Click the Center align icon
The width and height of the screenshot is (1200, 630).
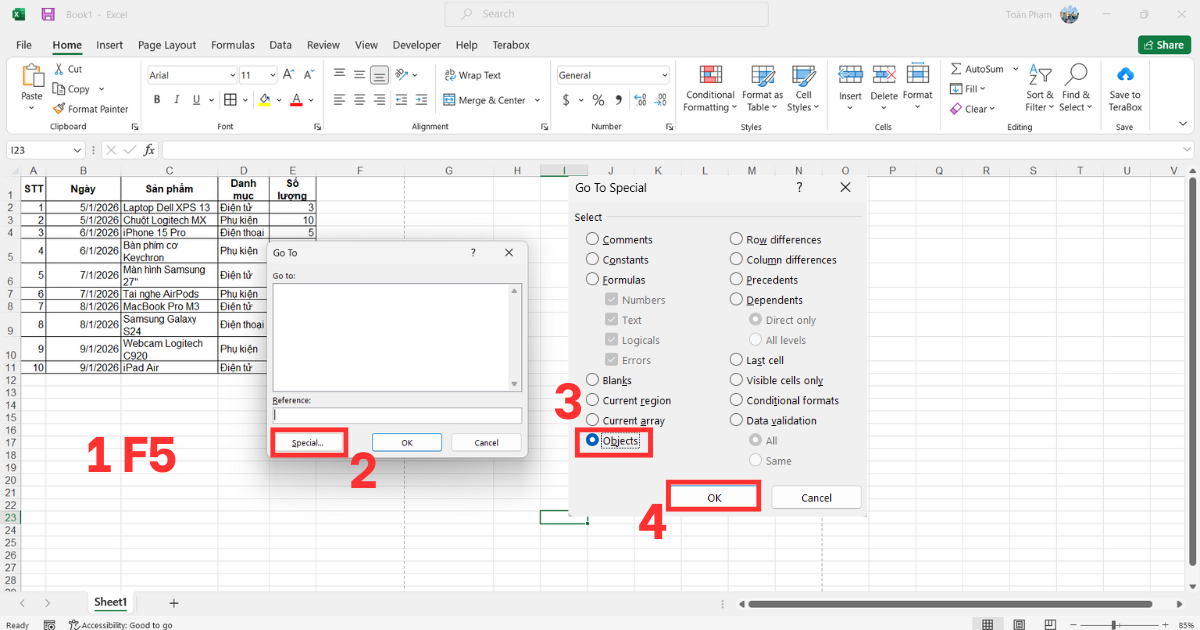359,100
